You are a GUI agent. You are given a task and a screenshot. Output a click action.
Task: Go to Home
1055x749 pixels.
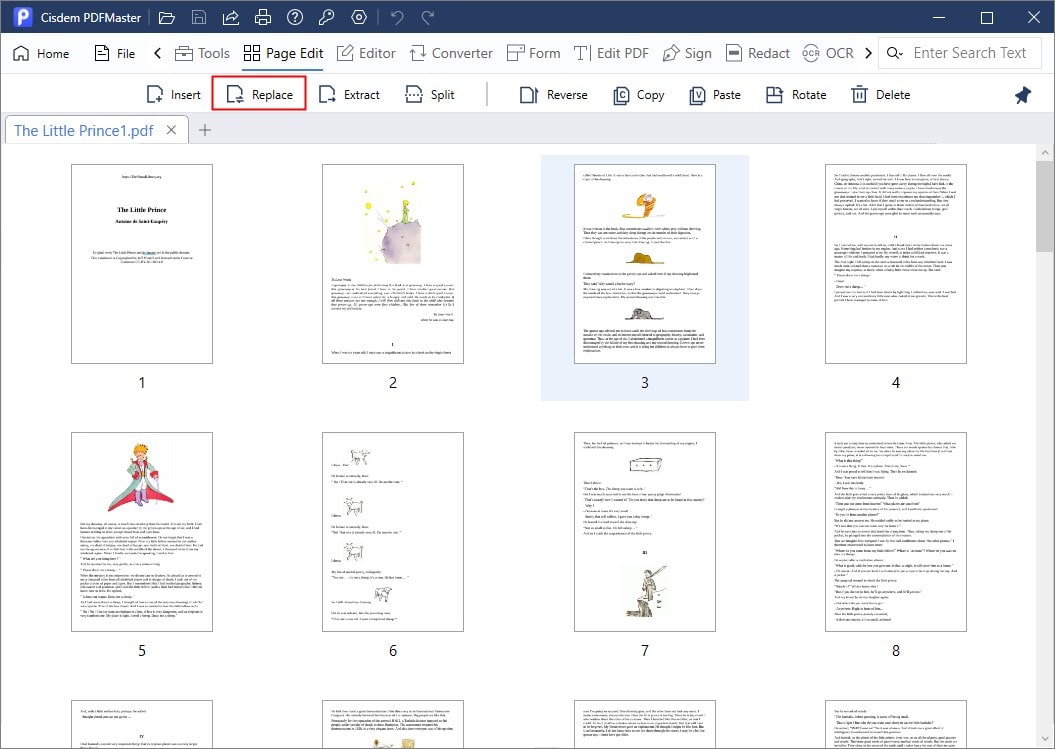(41, 53)
